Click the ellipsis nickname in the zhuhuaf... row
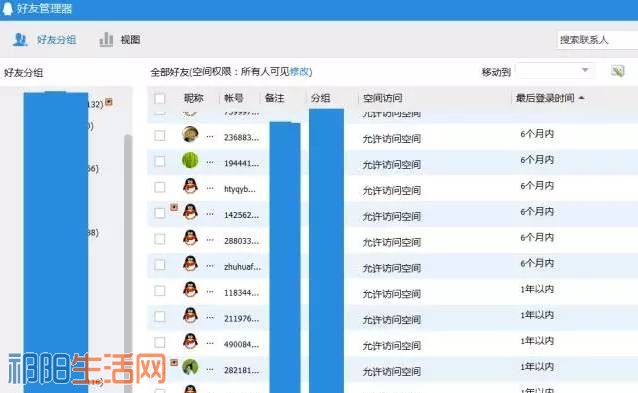This screenshot has width=638, height=393. 210,266
